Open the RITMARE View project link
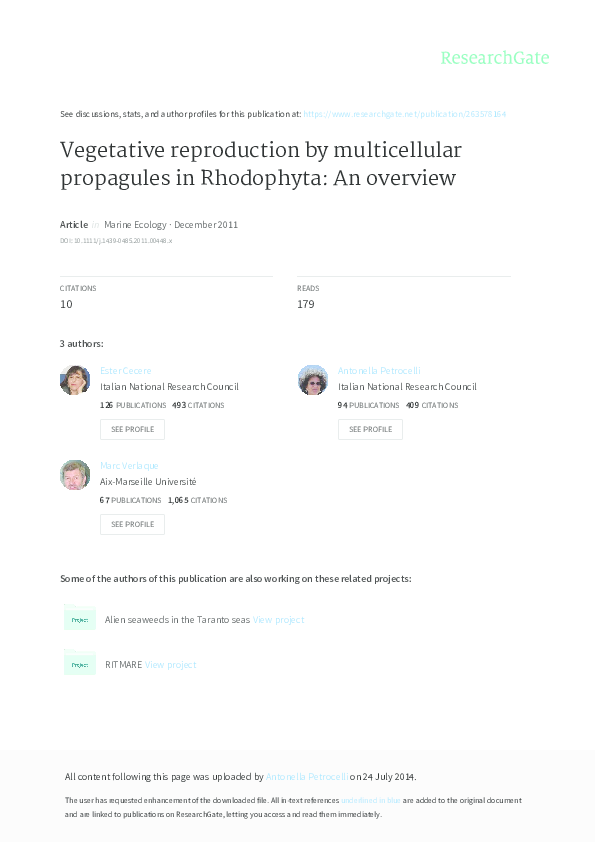The height and width of the screenshot is (842, 595). pos(170,663)
